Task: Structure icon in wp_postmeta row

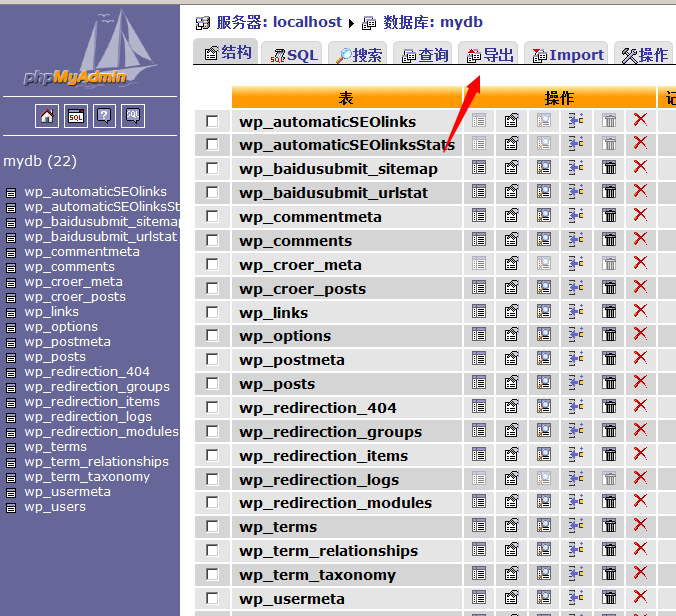Action: coord(511,358)
